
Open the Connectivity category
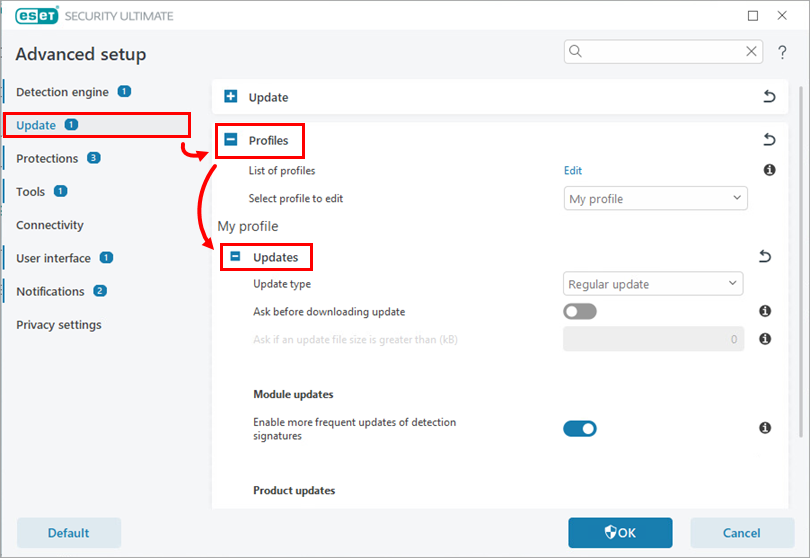tap(50, 225)
